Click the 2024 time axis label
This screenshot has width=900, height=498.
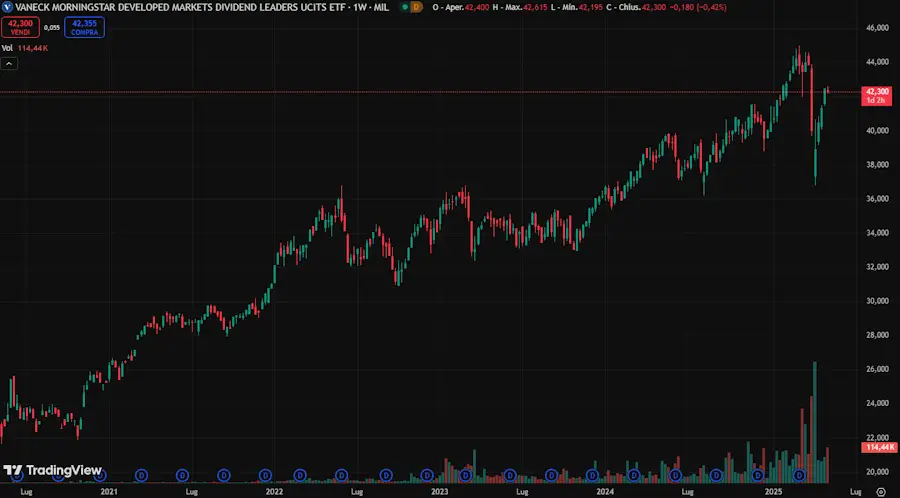point(605,492)
